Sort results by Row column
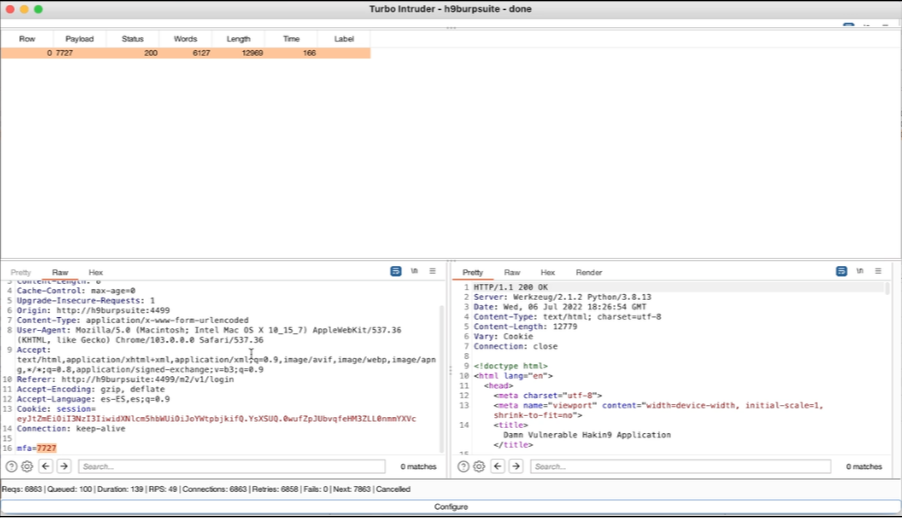 pyautogui.click(x=27, y=39)
